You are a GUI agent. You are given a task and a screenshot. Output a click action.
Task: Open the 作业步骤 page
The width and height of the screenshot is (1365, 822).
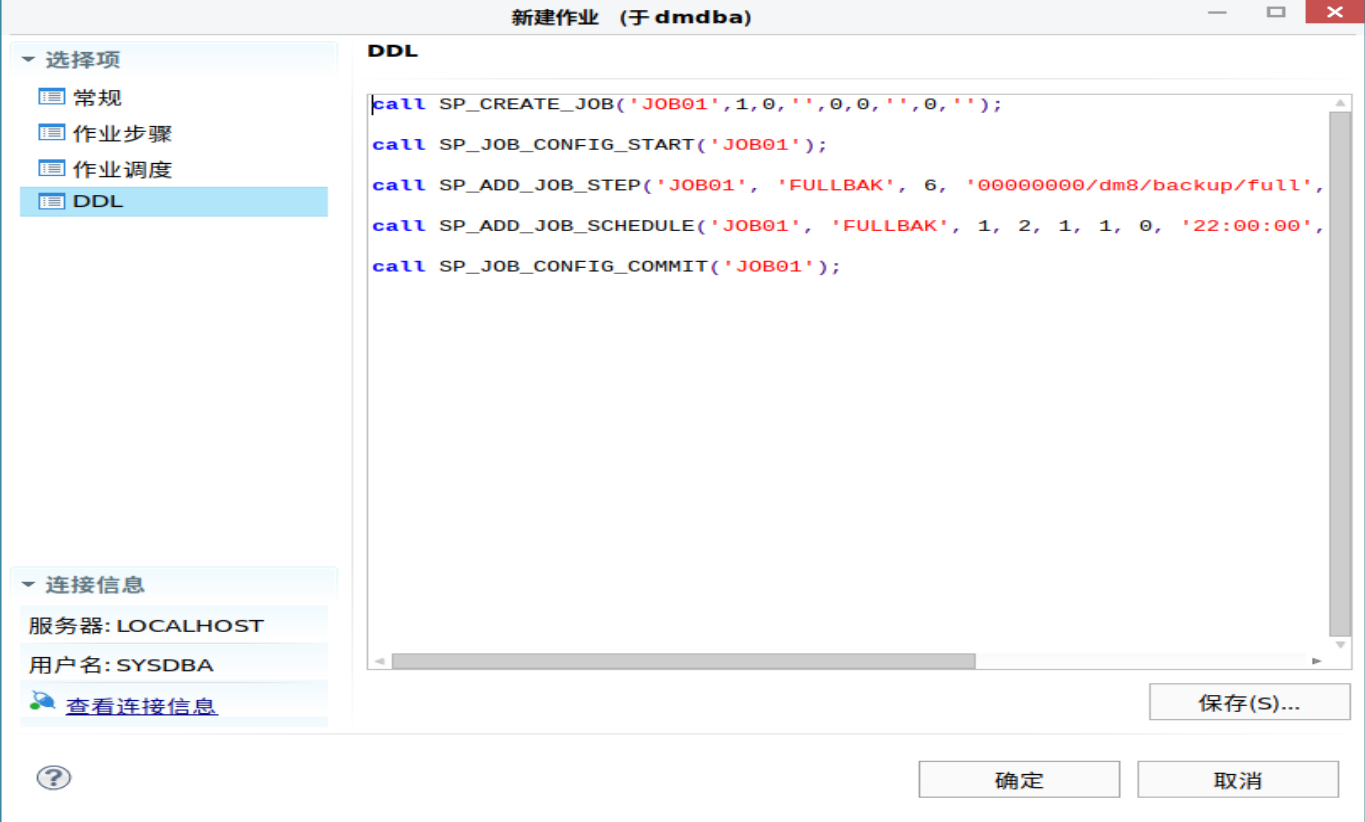coord(122,133)
